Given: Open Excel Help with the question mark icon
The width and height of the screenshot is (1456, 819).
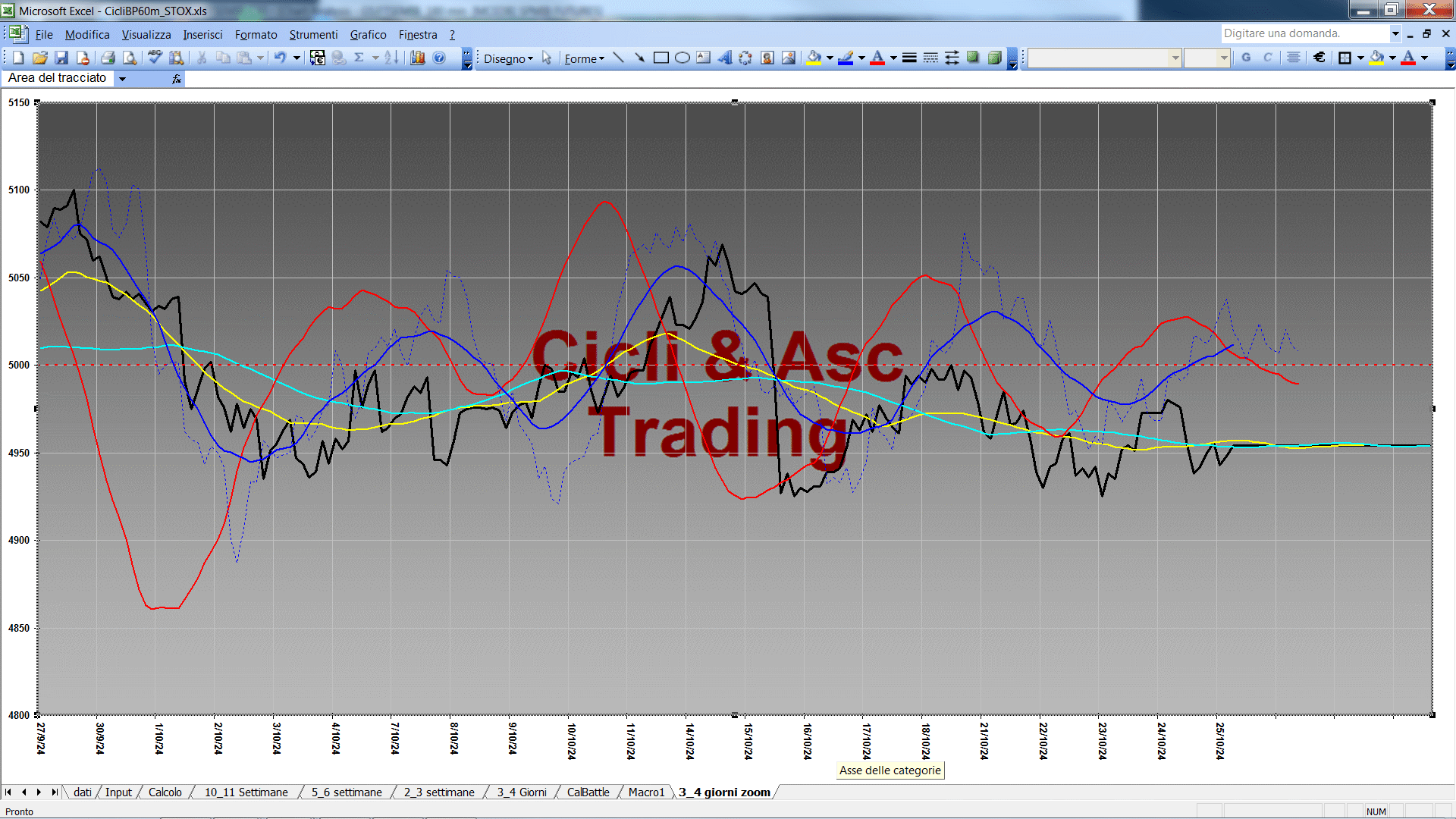Looking at the screenshot, I should 439,58.
